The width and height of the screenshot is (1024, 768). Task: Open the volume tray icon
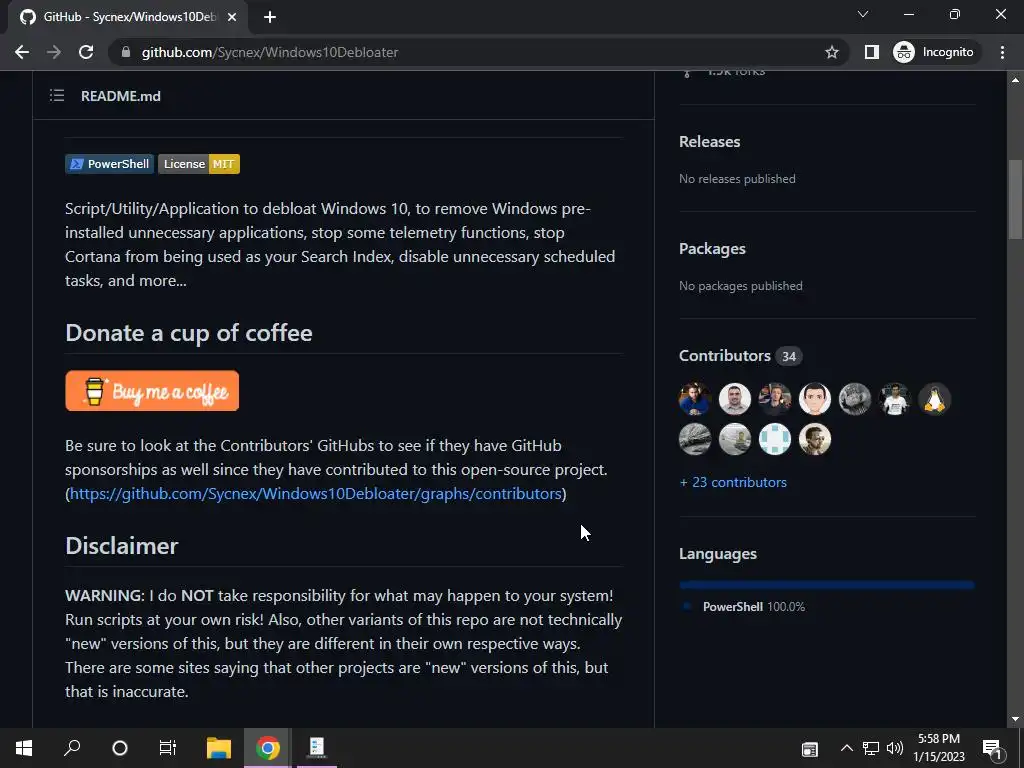pos(895,748)
